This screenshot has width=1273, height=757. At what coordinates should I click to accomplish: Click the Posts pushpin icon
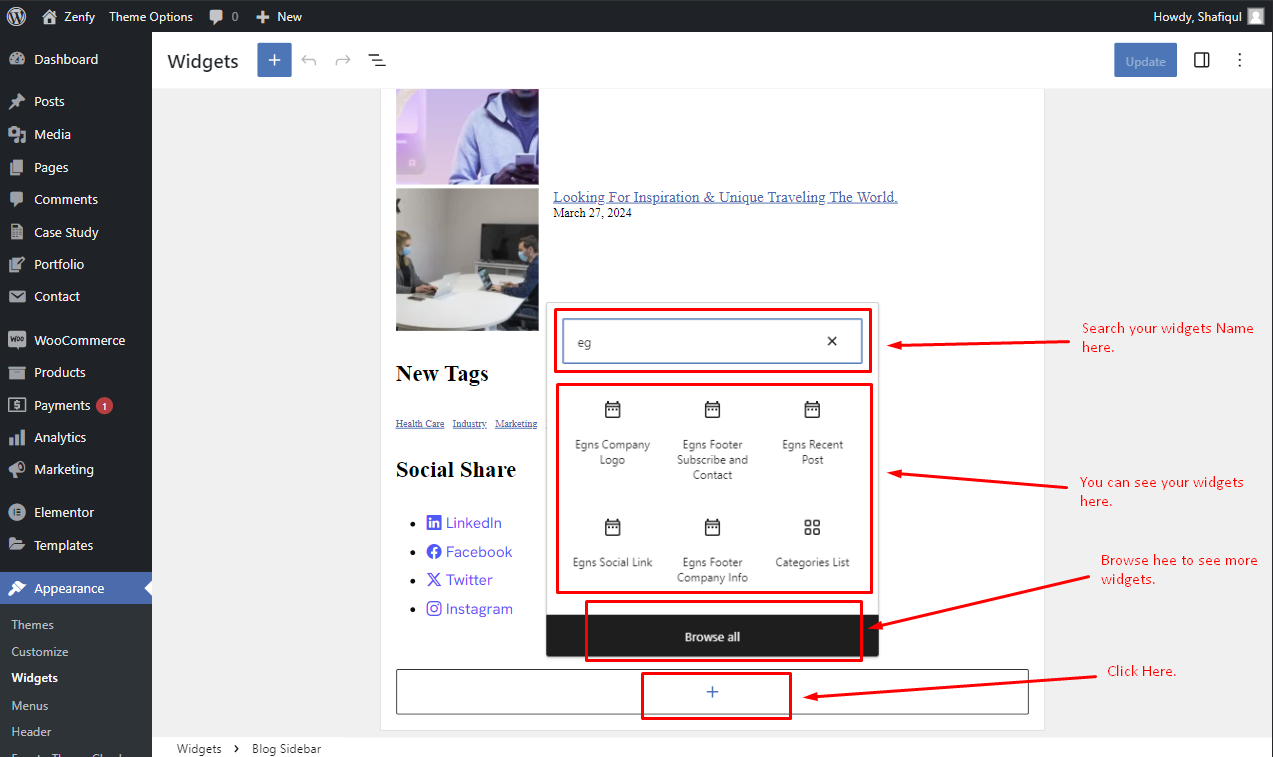17,101
